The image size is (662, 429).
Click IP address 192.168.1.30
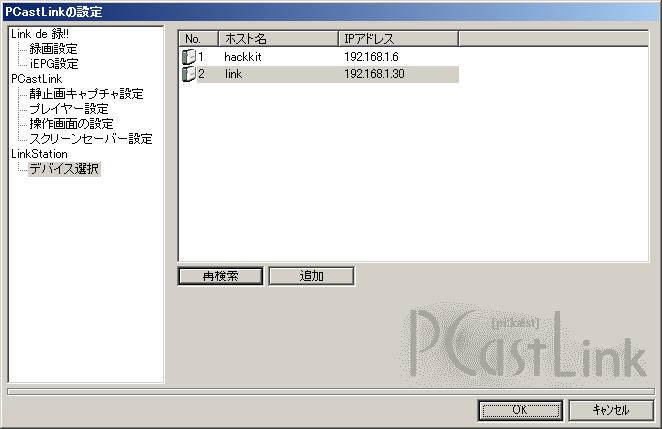click(x=374, y=74)
